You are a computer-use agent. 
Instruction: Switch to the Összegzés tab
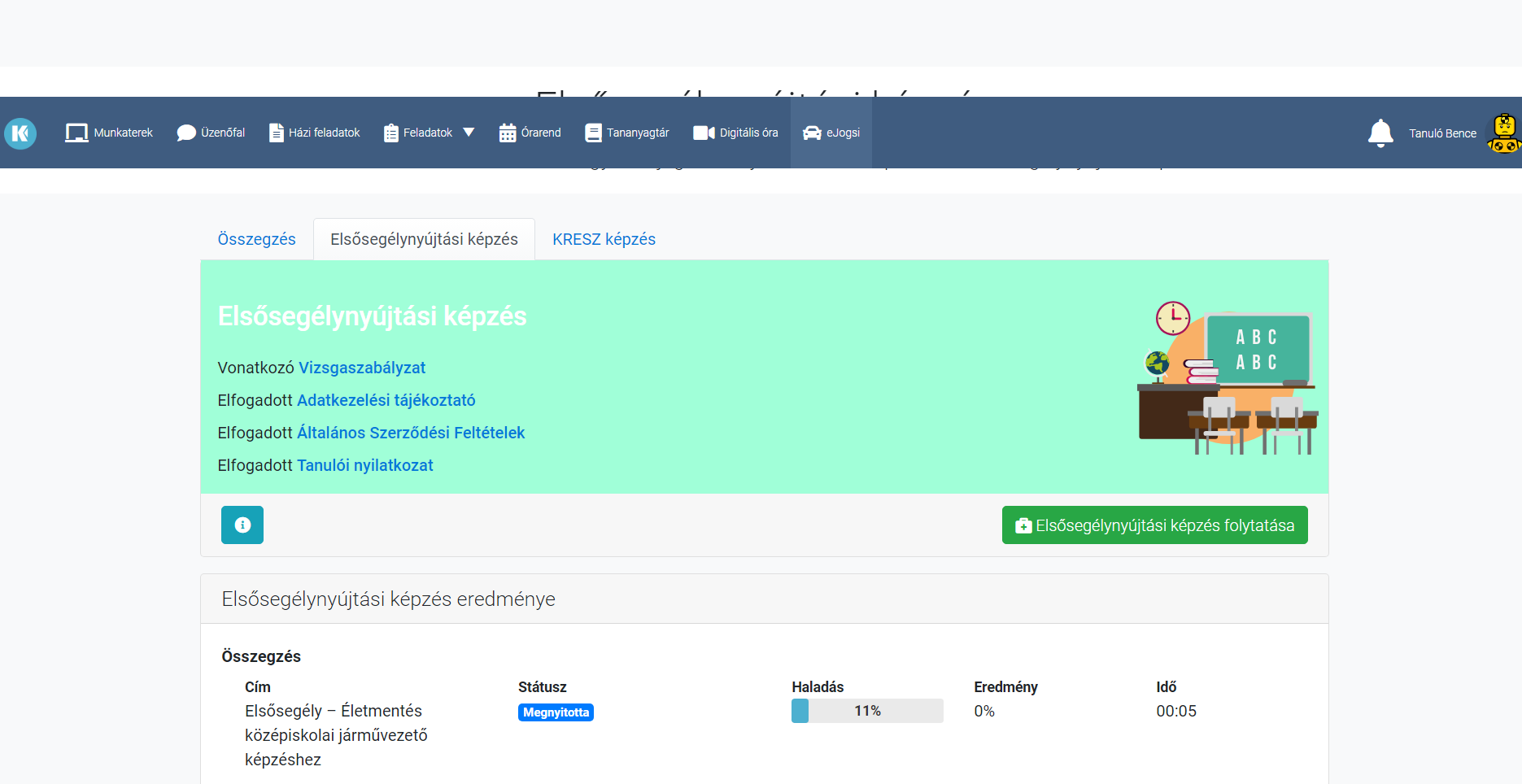click(x=257, y=239)
